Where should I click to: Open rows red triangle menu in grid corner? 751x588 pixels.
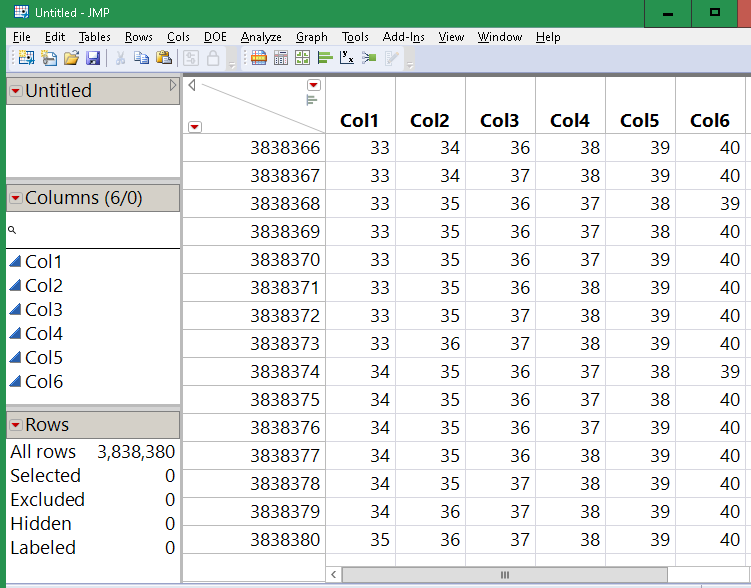195,126
